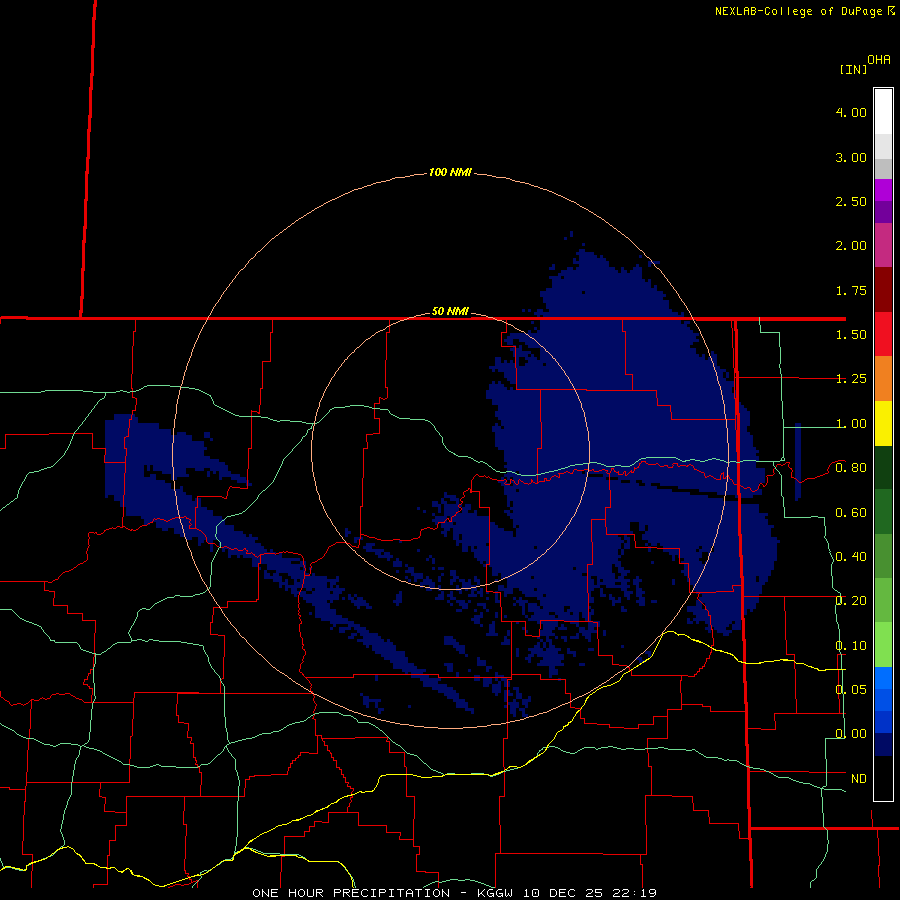
Task: Select the 2.50 legend value
Action: (x=851, y=201)
